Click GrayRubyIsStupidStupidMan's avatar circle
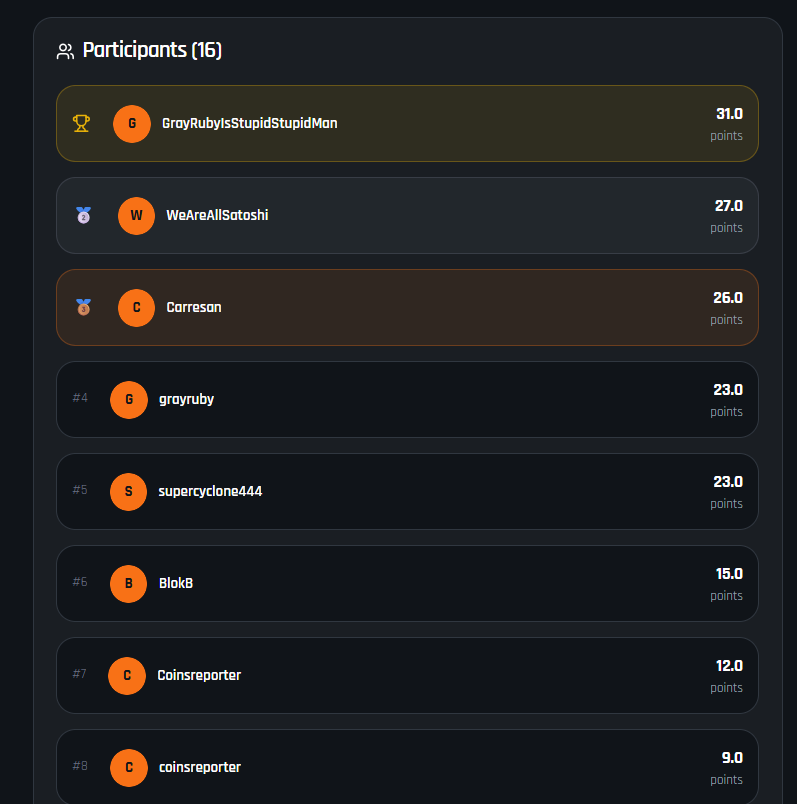Screen dimensions: 797x804 132,123
